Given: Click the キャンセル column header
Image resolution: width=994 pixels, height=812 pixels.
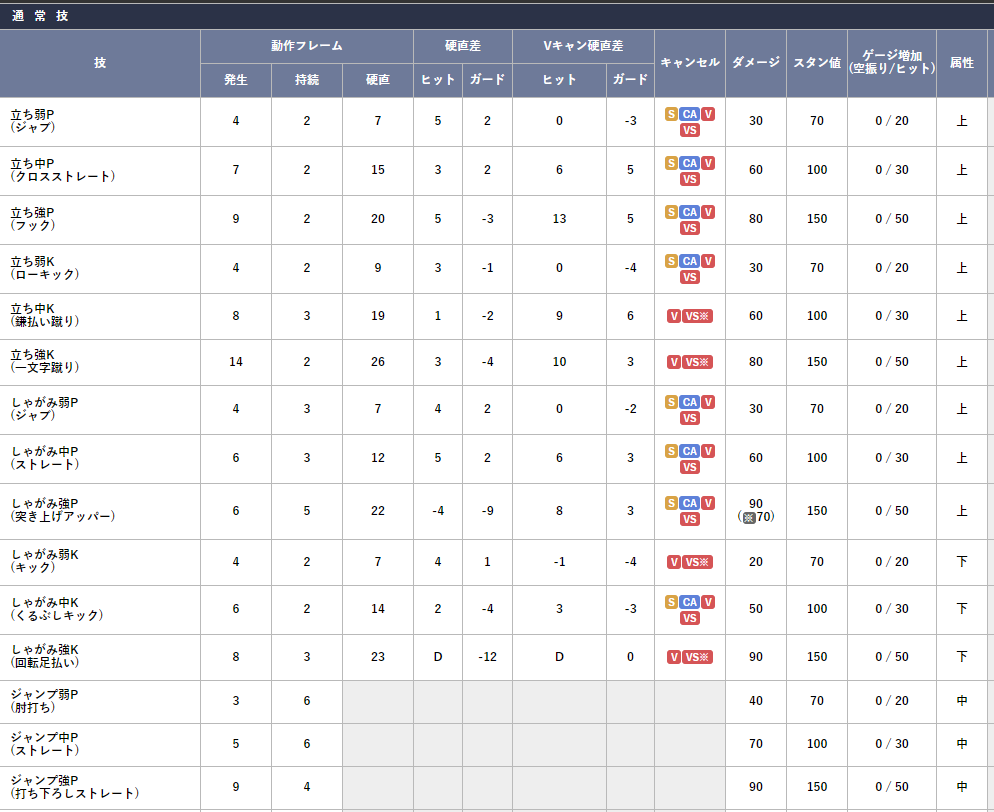Looking at the screenshot, I should 690,62.
